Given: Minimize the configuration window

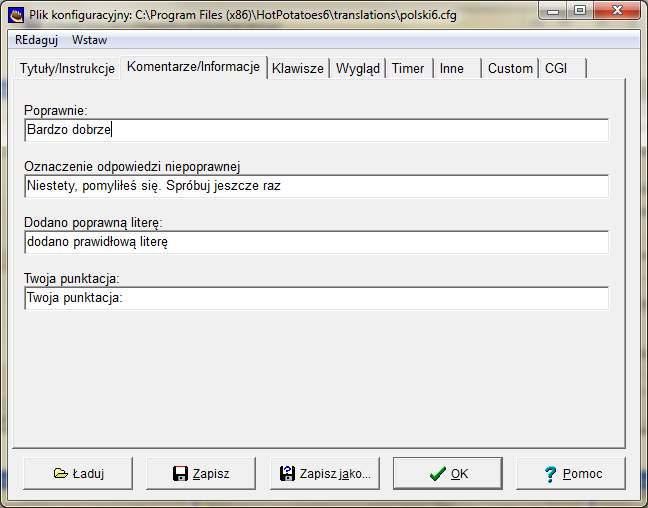Looking at the screenshot, I should pos(553,11).
